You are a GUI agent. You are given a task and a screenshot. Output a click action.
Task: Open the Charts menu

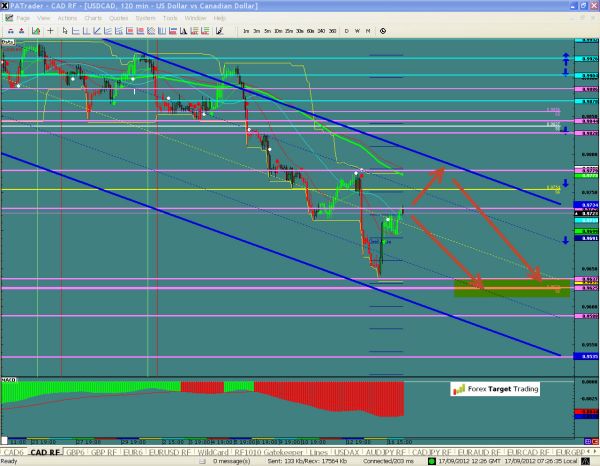pyautogui.click(x=92, y=18)
